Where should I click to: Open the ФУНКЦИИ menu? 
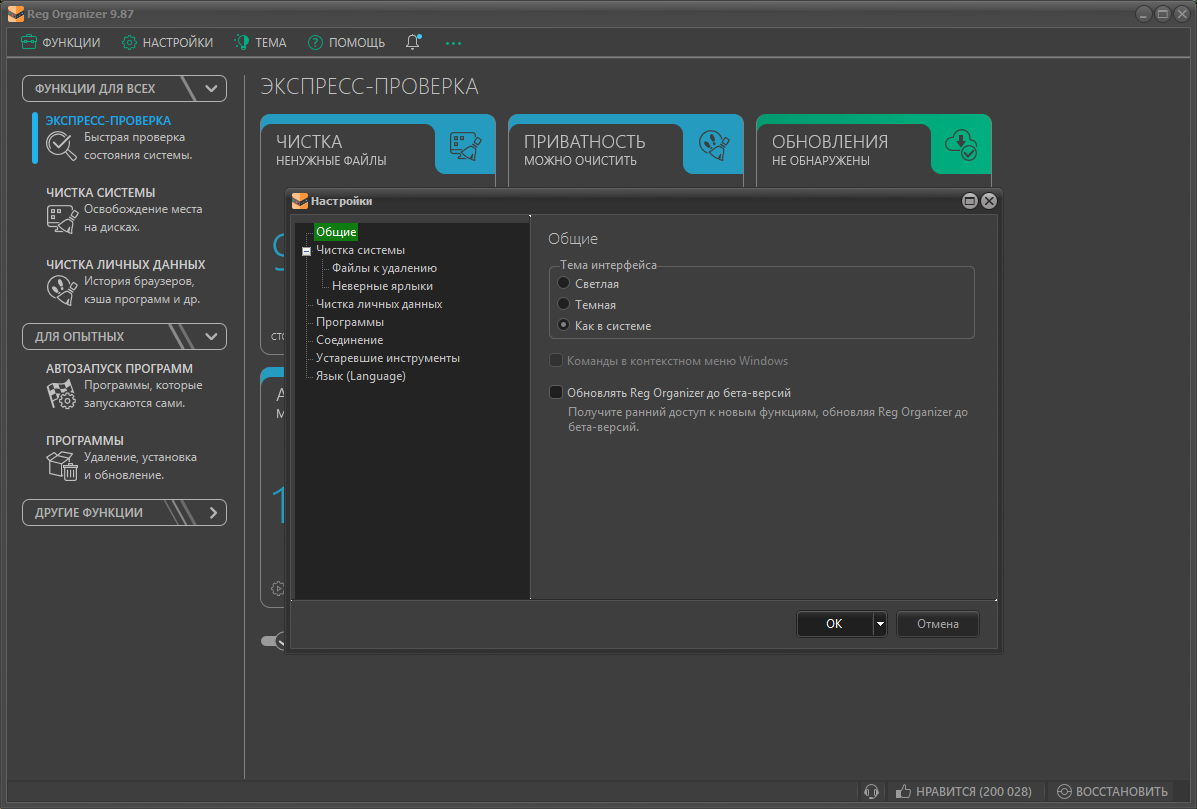[60, 42]
